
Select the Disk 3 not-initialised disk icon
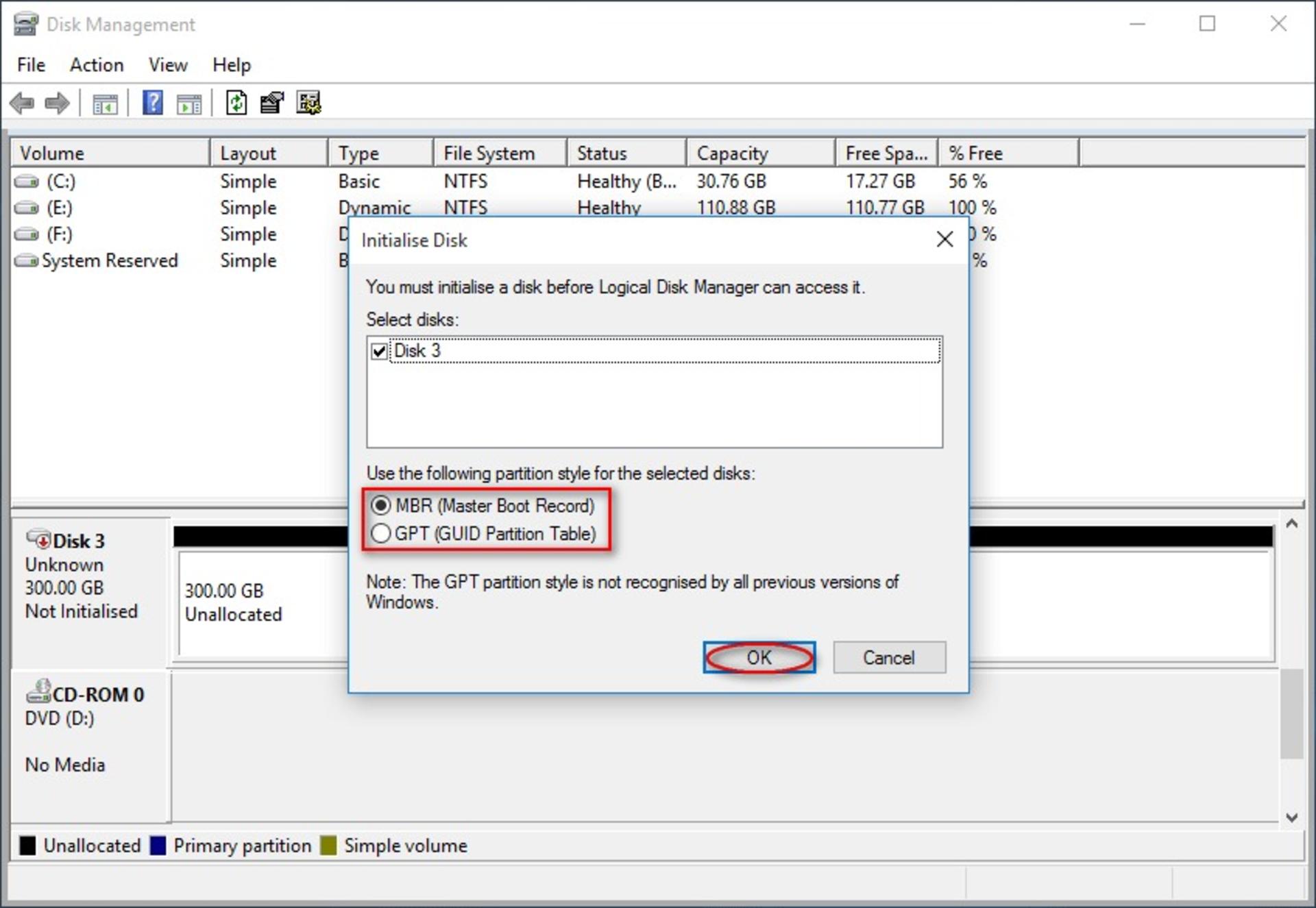[x=39, y=539]
